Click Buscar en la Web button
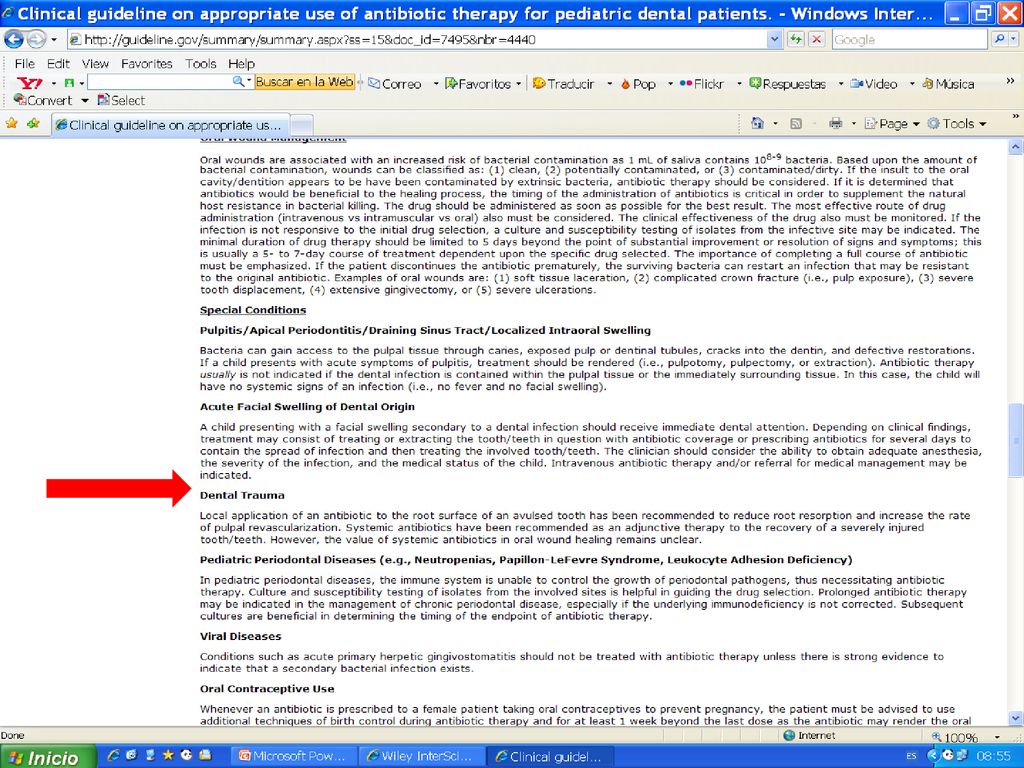Viewport: 1024px width, 768px height. [304, 82]
